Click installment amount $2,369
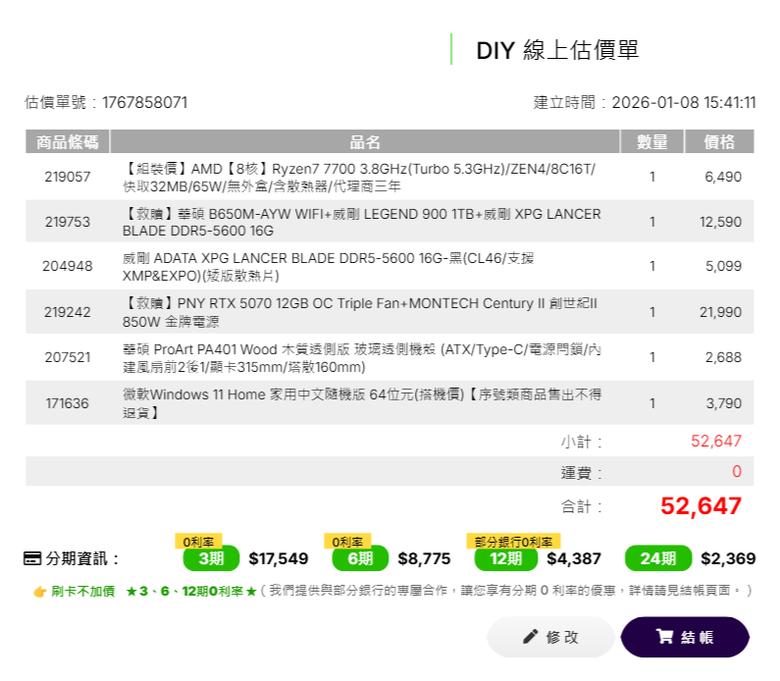This screenshot has height=681, width=780. tap(728, 559)
